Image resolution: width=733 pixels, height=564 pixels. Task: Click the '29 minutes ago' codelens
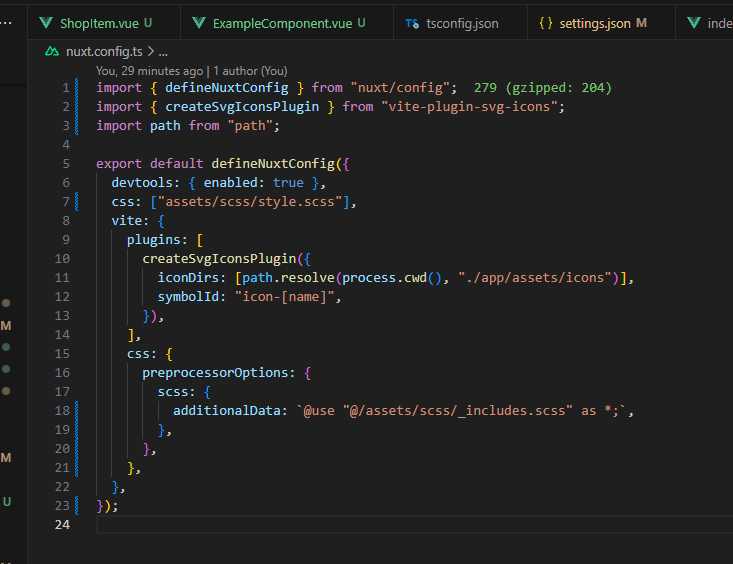coord(162,71)
